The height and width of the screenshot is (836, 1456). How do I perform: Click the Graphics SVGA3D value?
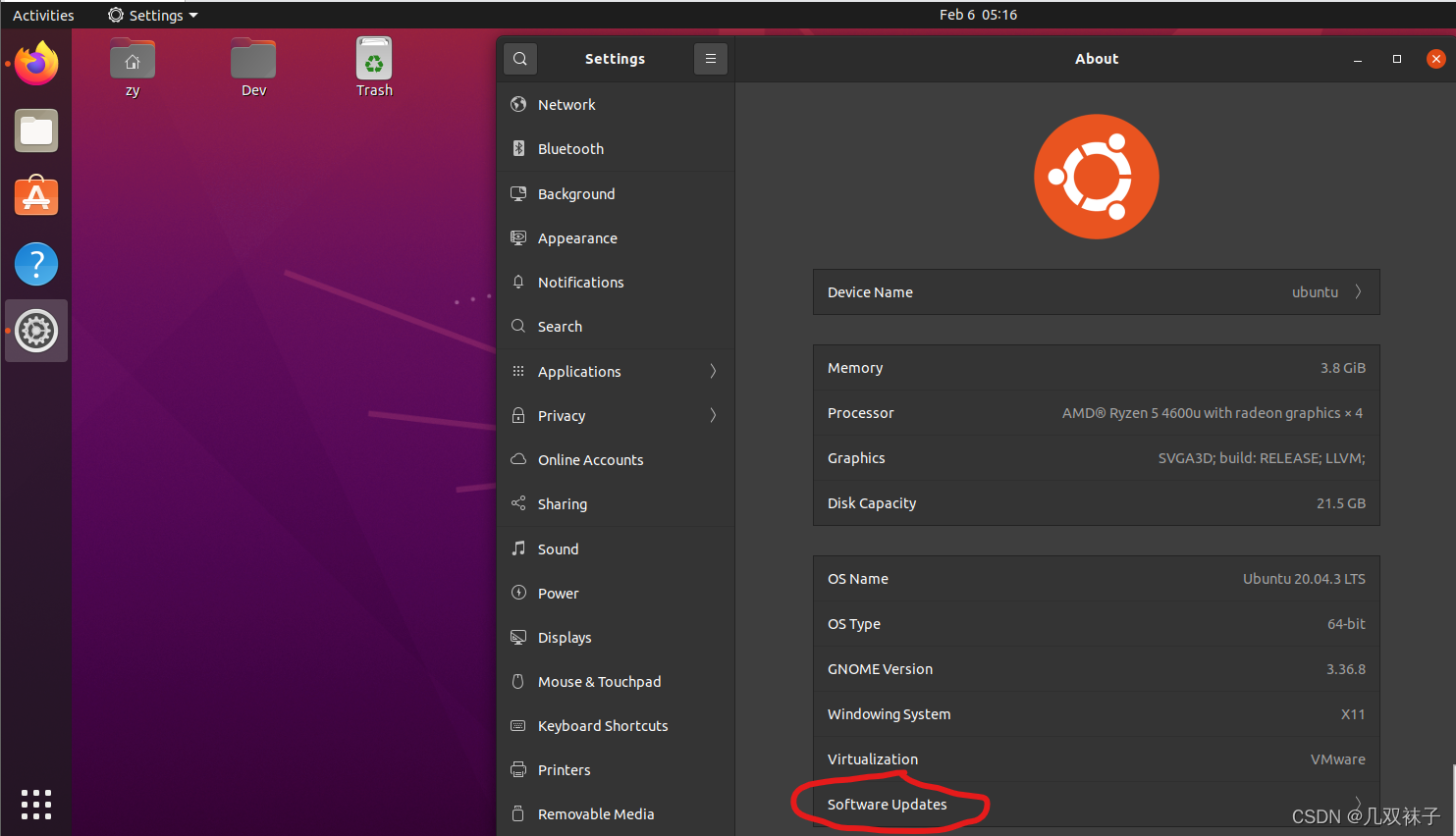coord(1262,458)
